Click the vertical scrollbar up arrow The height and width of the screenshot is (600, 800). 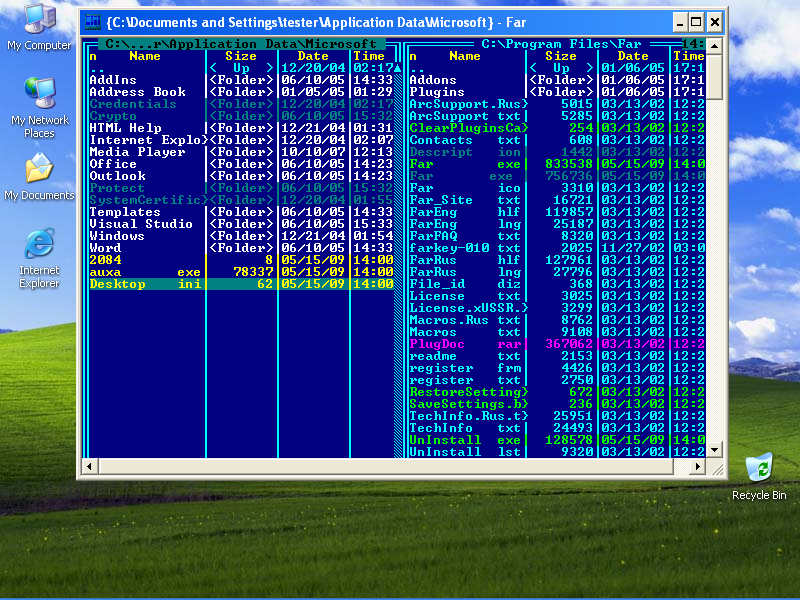click(x=714, y=46)
